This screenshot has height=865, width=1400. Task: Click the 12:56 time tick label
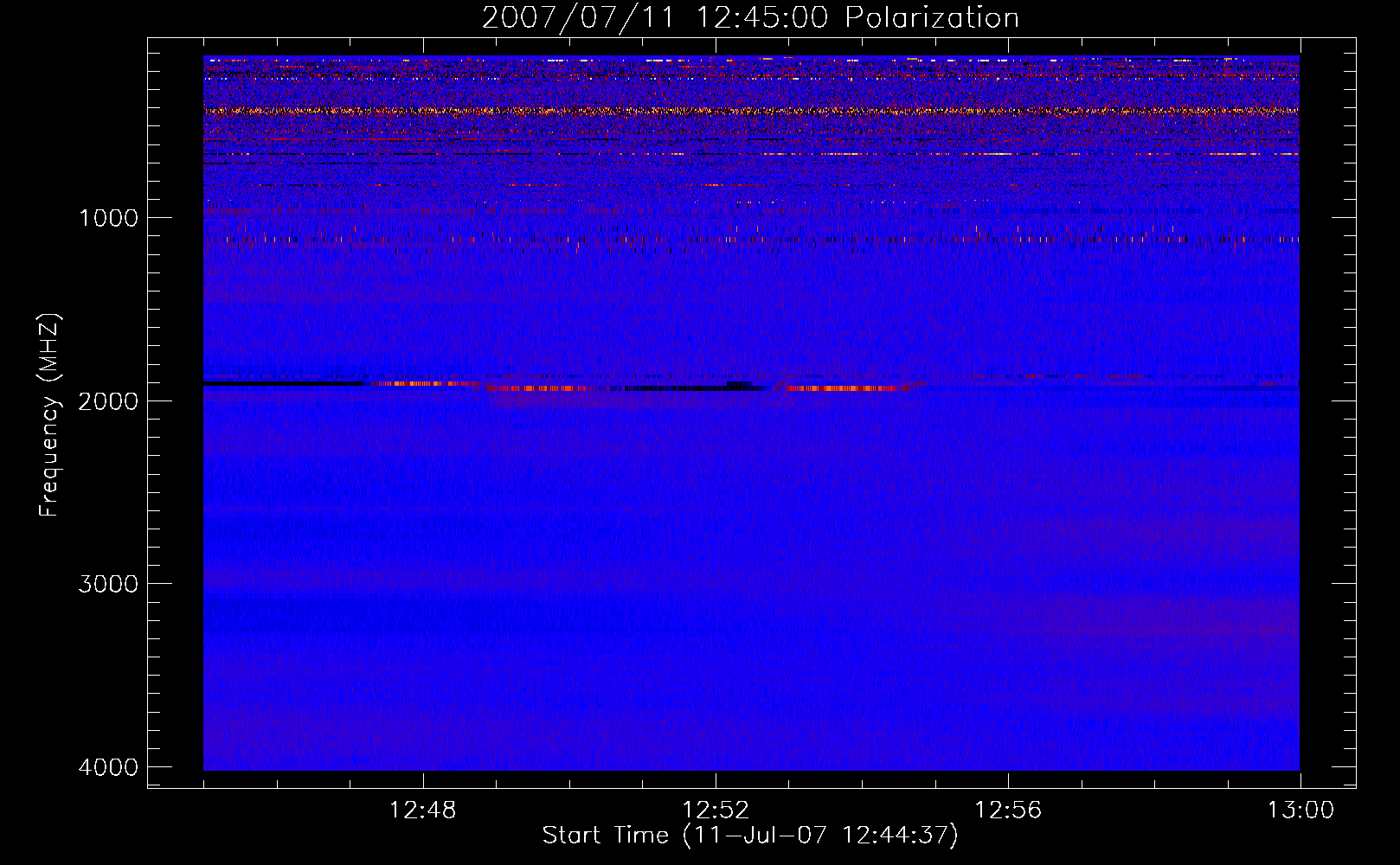click(1008, 811)
